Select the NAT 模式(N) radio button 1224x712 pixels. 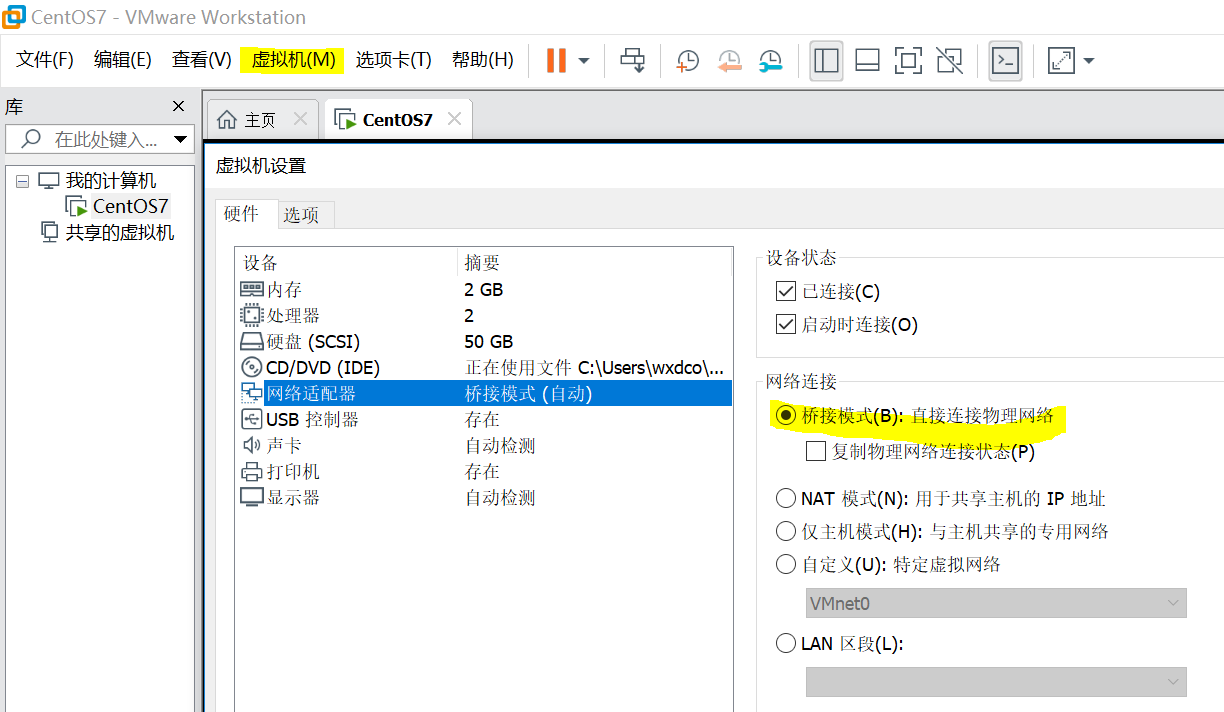coord(786,498)
